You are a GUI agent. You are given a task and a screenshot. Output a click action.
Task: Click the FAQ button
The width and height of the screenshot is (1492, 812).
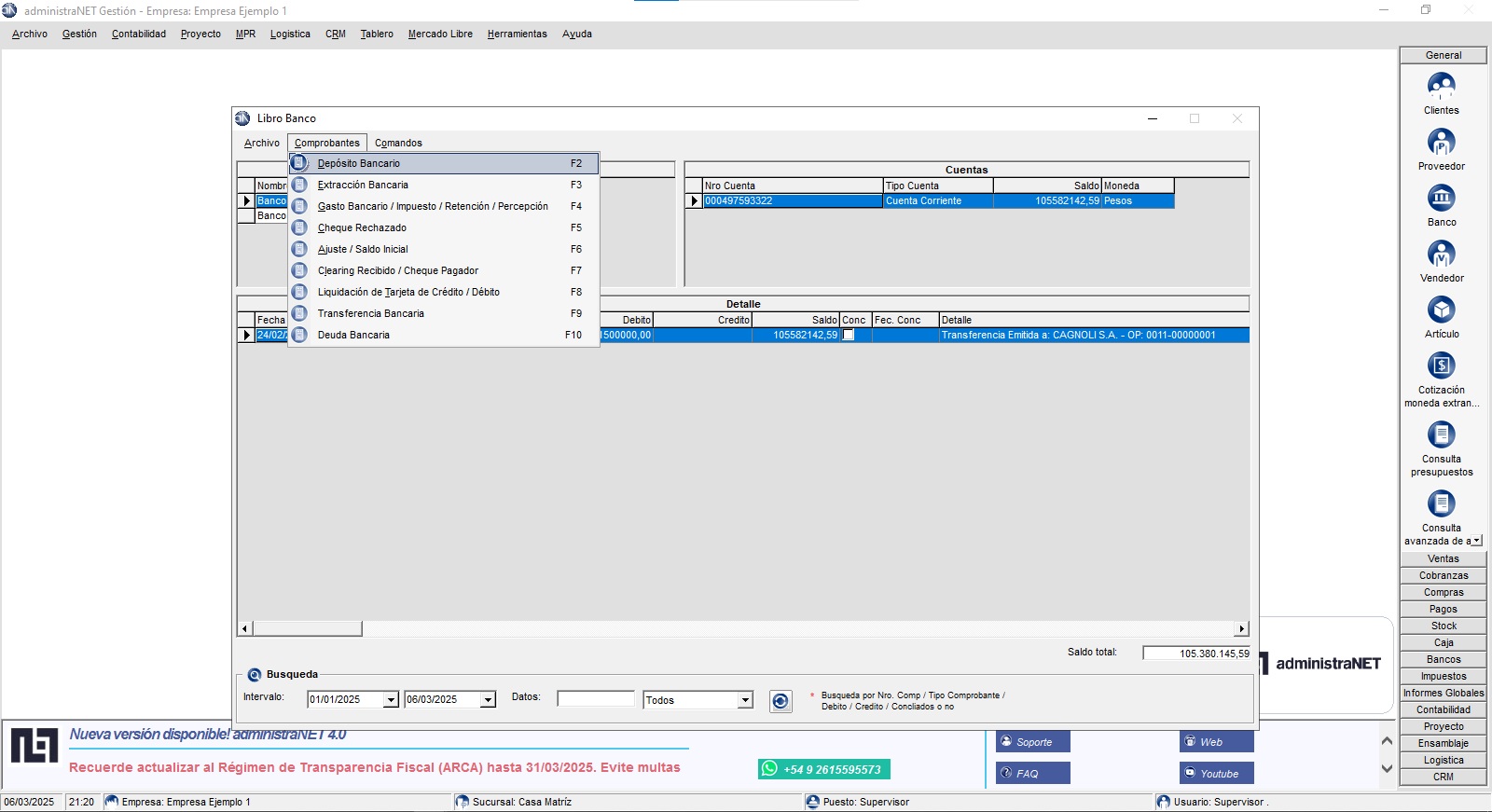click(1033, 773)
